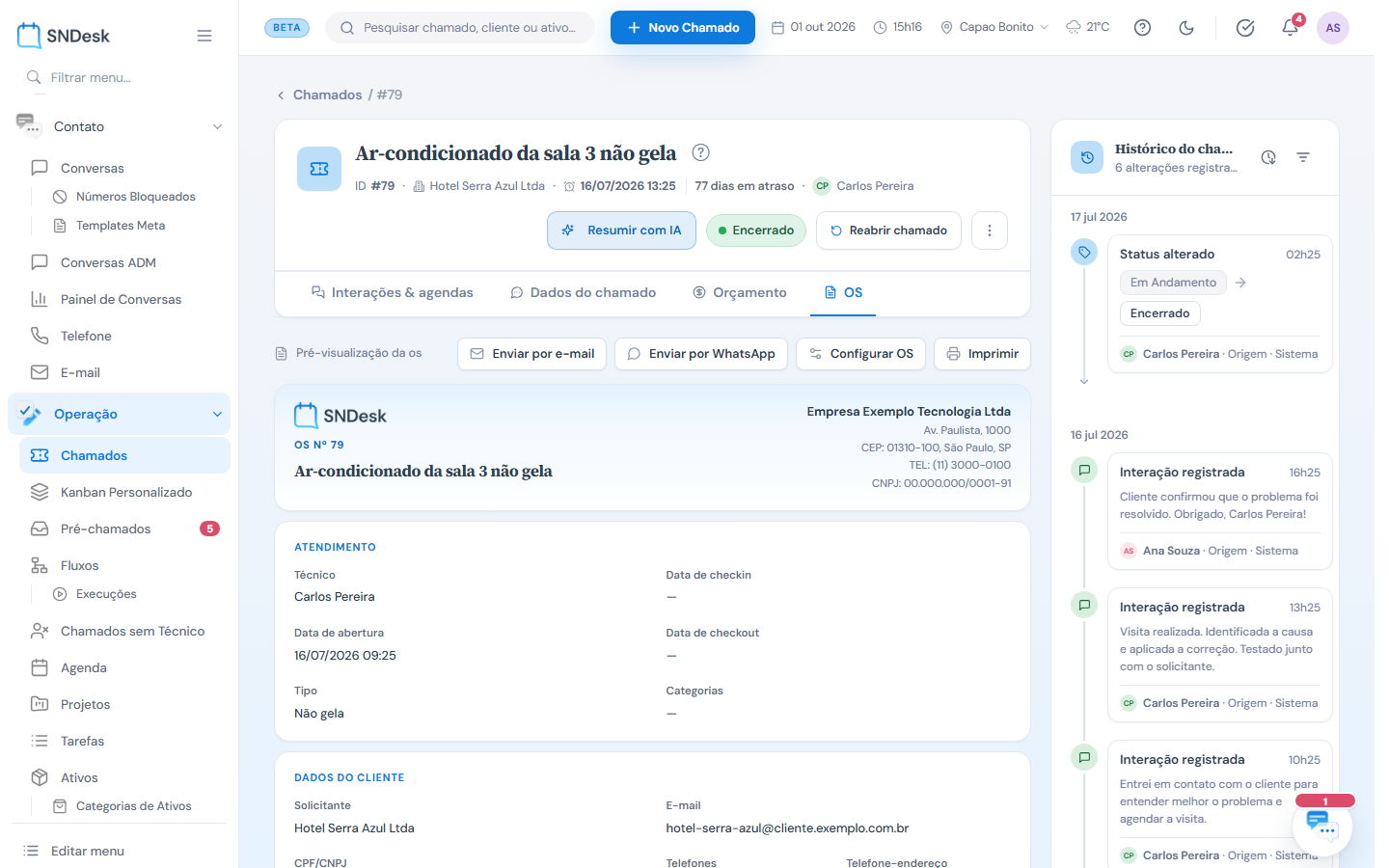Open the floating chat widget bubble
This screenshot has width=1389, height=868.
click(x=1321, y=826)
